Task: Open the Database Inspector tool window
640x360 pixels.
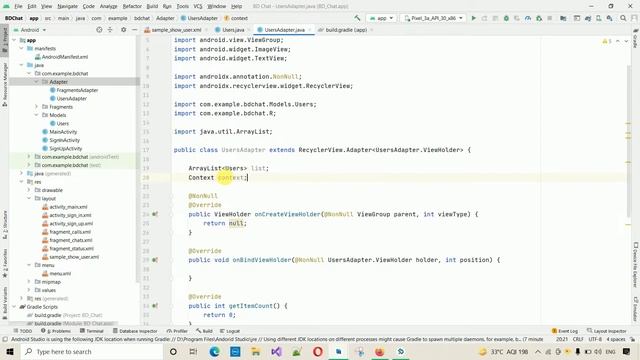Action: tap(135, 331)
